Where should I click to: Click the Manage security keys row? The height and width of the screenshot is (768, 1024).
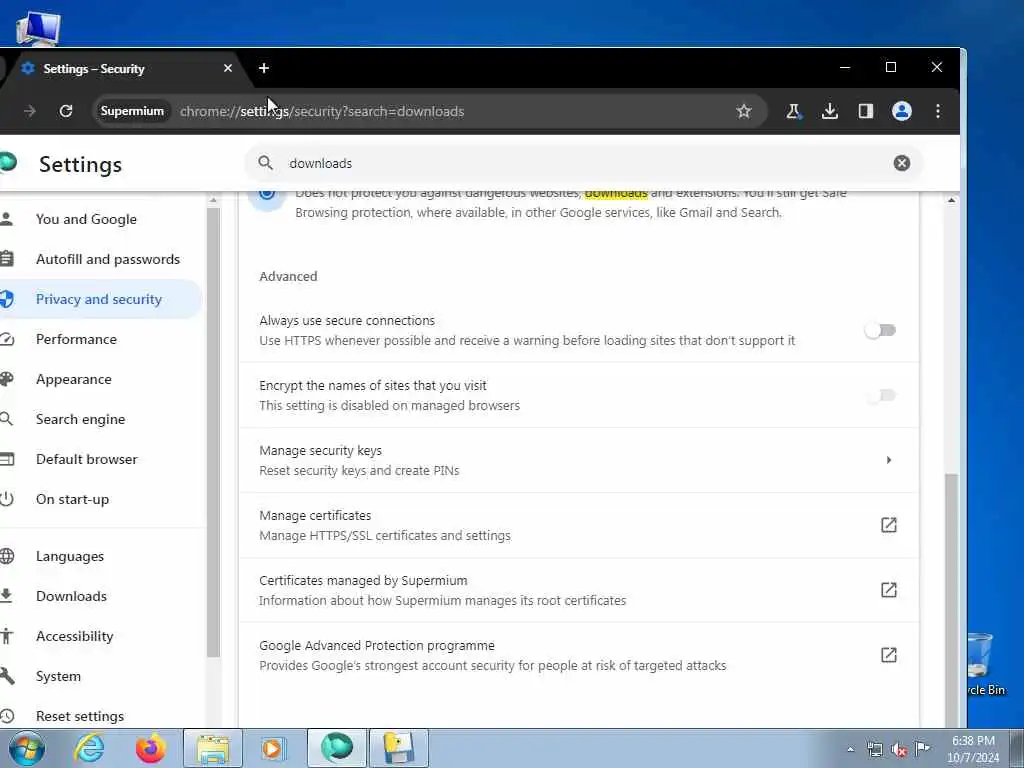tap(579, 460)
